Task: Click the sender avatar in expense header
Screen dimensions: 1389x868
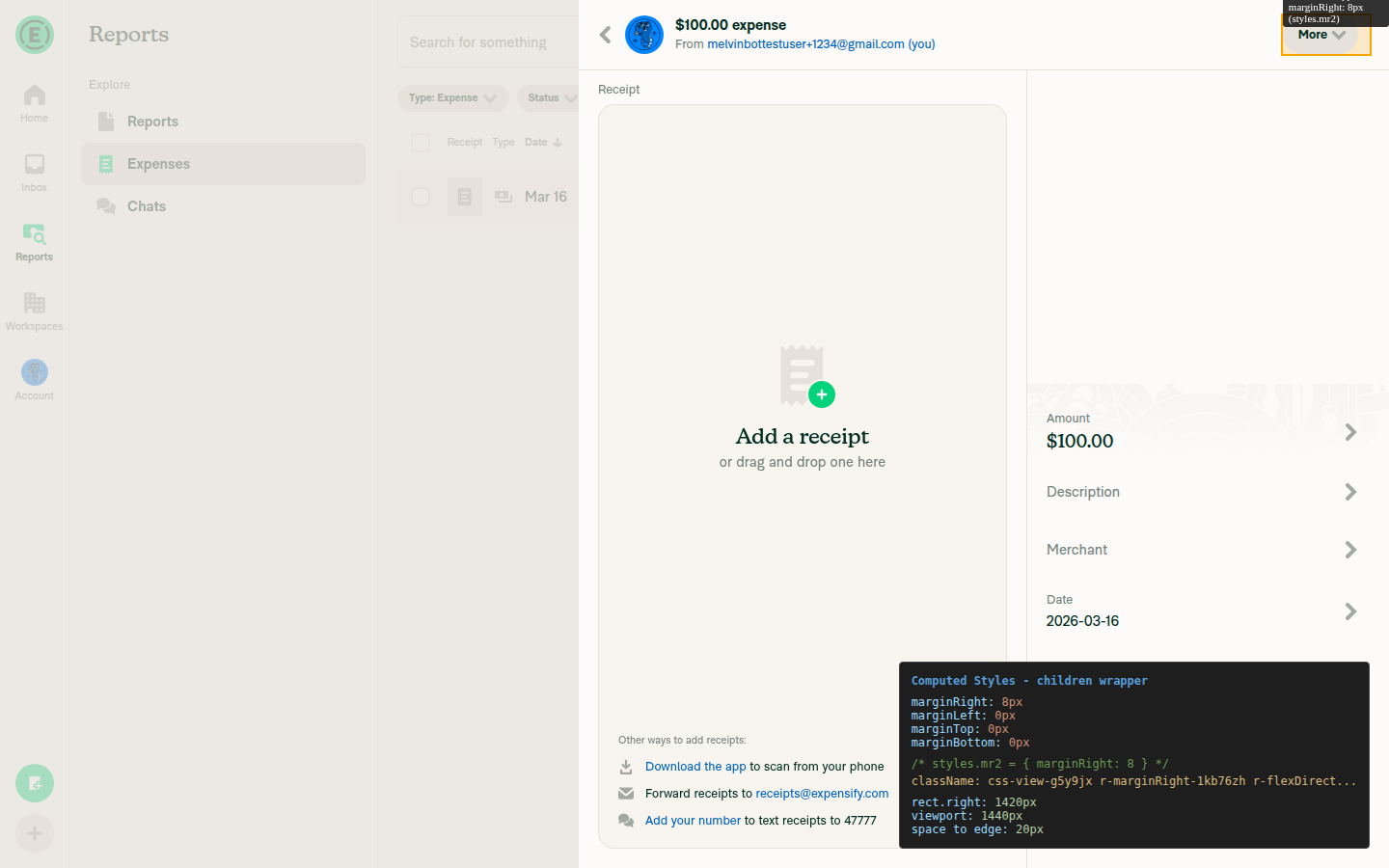Action: coord(644,35)
